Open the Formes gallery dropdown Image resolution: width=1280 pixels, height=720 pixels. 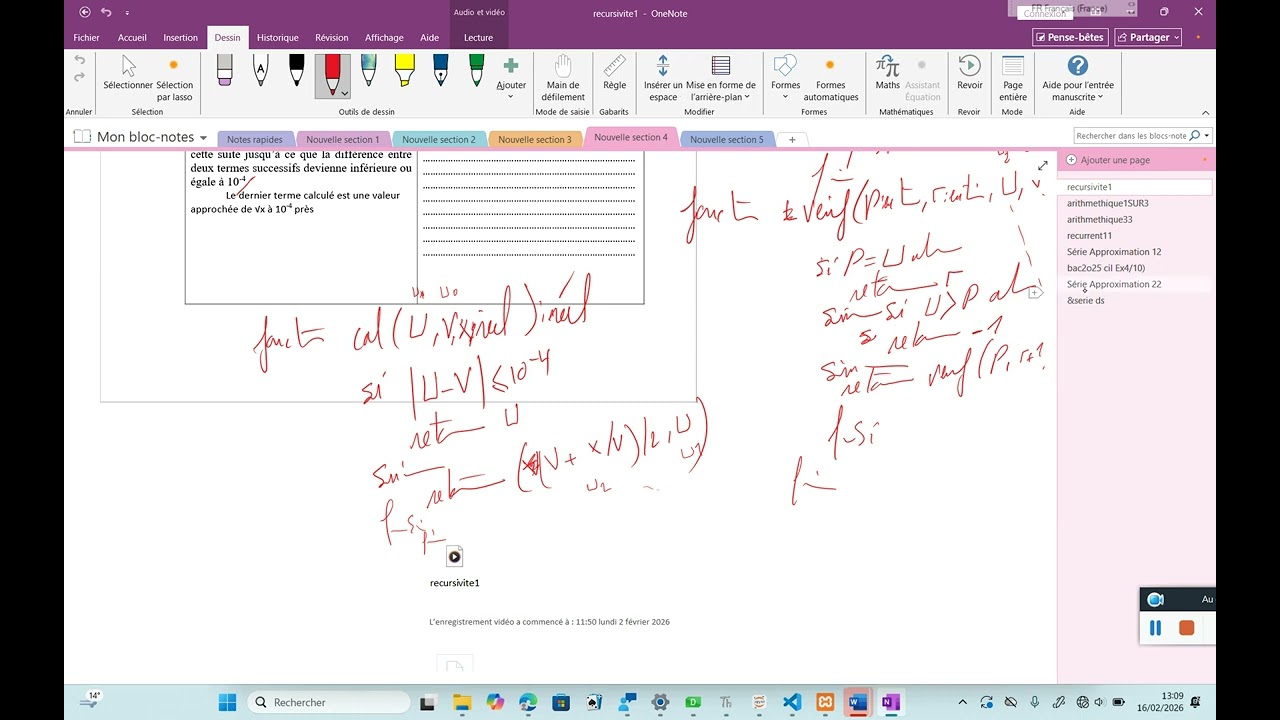click(786, 78)
